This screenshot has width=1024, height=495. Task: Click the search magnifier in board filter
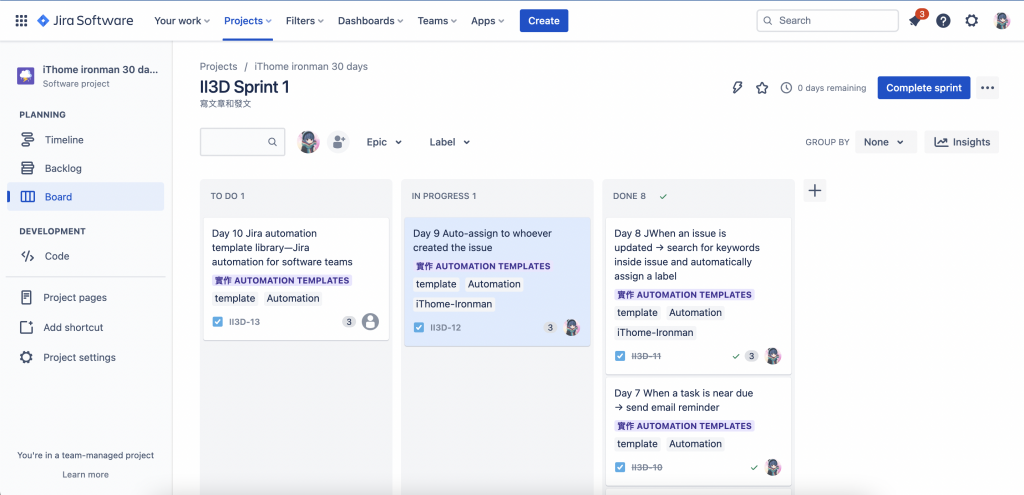point(272,142)
